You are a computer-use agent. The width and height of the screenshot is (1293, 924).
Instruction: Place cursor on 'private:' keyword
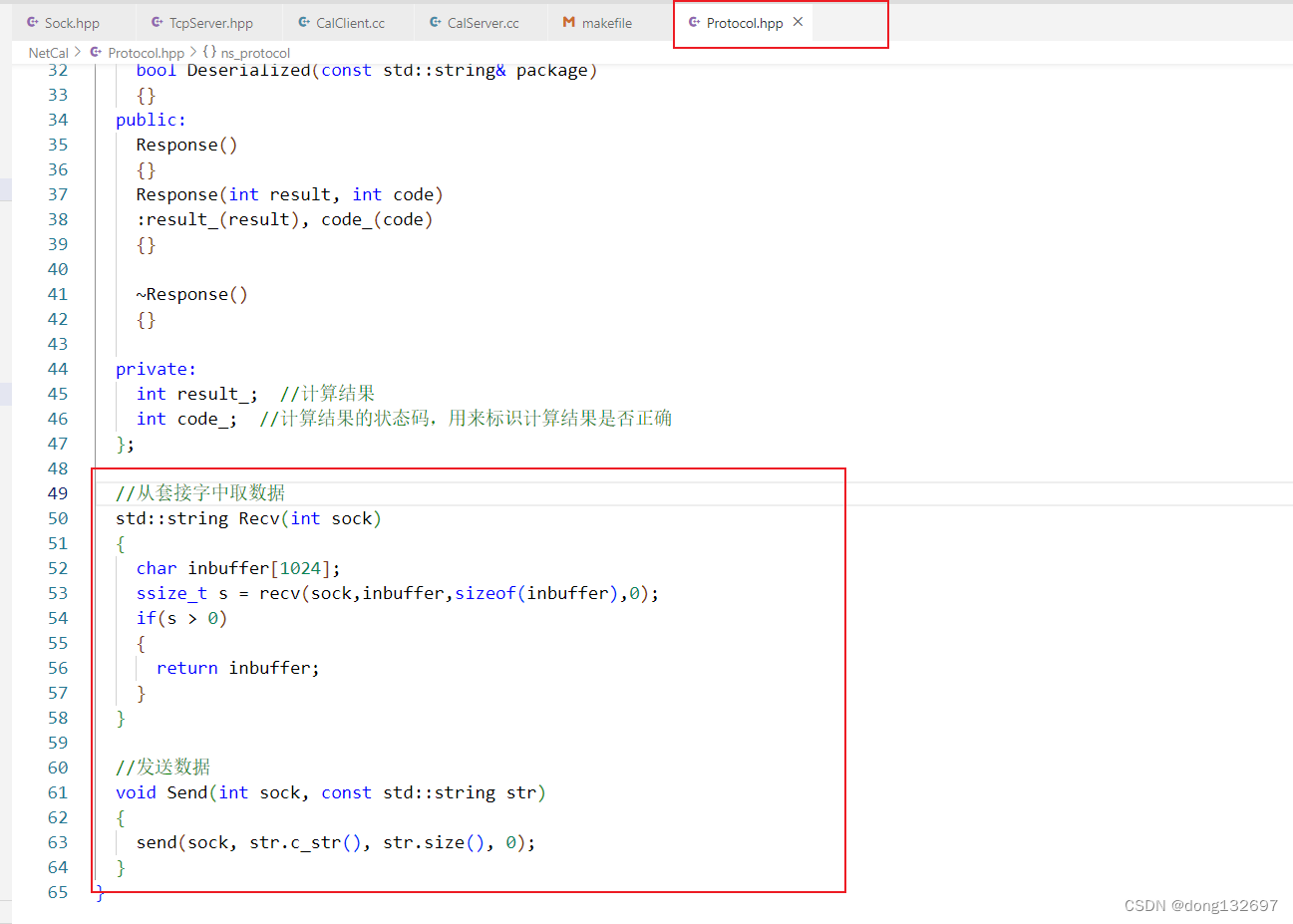click(x=156, y=369)
